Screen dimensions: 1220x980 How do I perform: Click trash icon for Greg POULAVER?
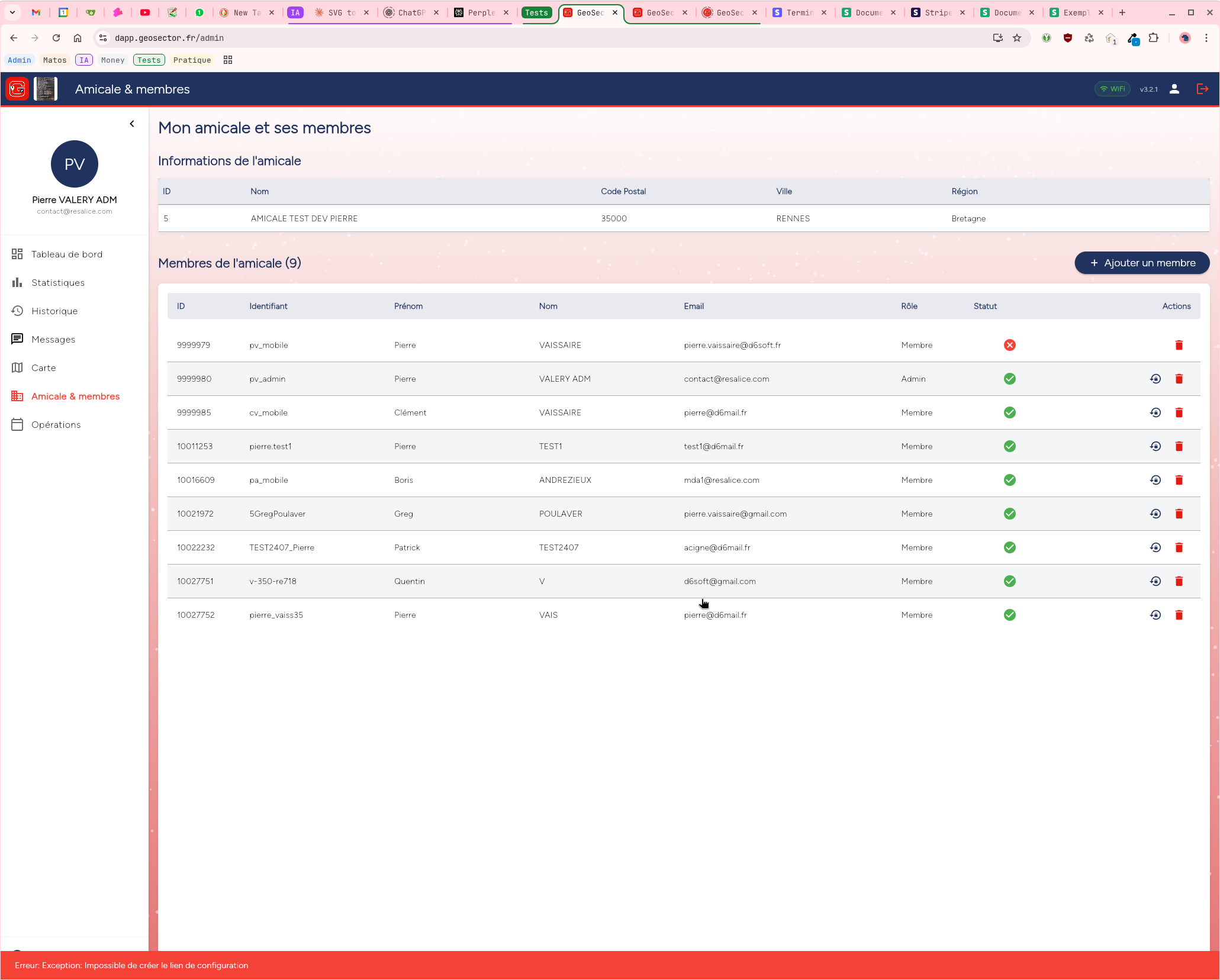click(x=1179, y=514)
